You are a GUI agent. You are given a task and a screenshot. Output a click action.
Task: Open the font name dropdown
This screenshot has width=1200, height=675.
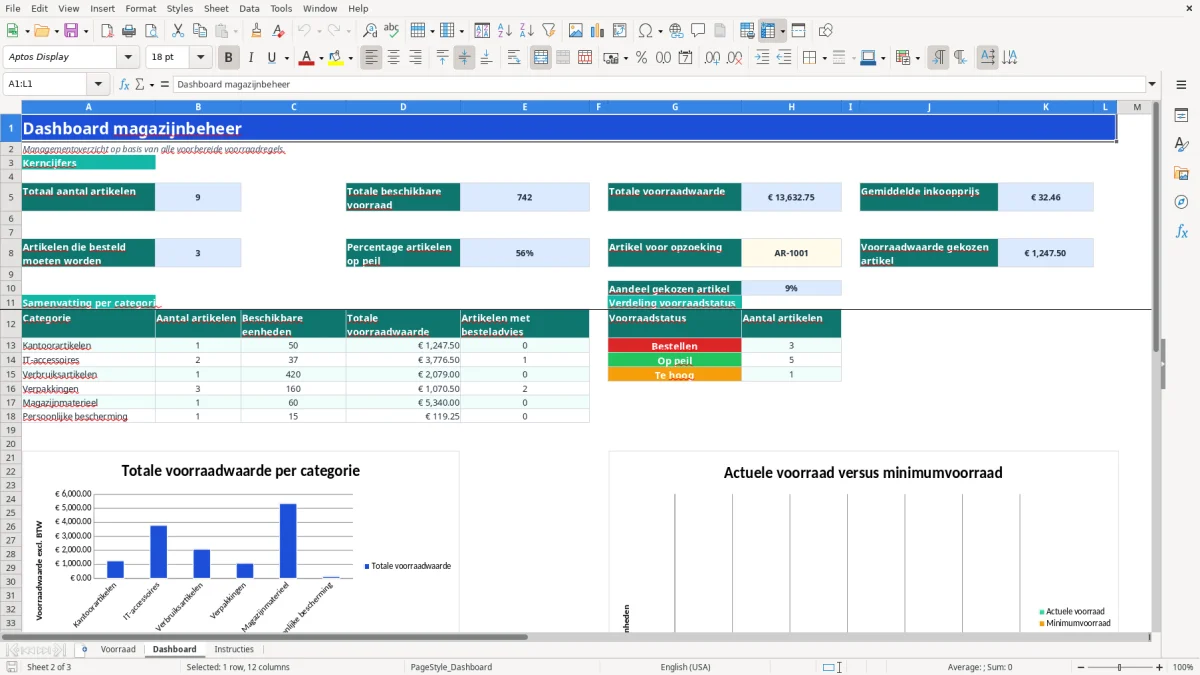coord(128,57)
